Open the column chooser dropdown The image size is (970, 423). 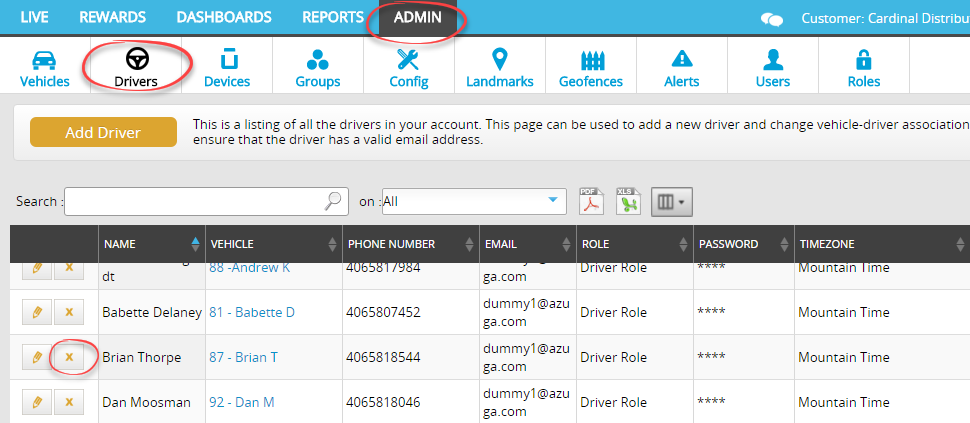(x=672, y=202)
